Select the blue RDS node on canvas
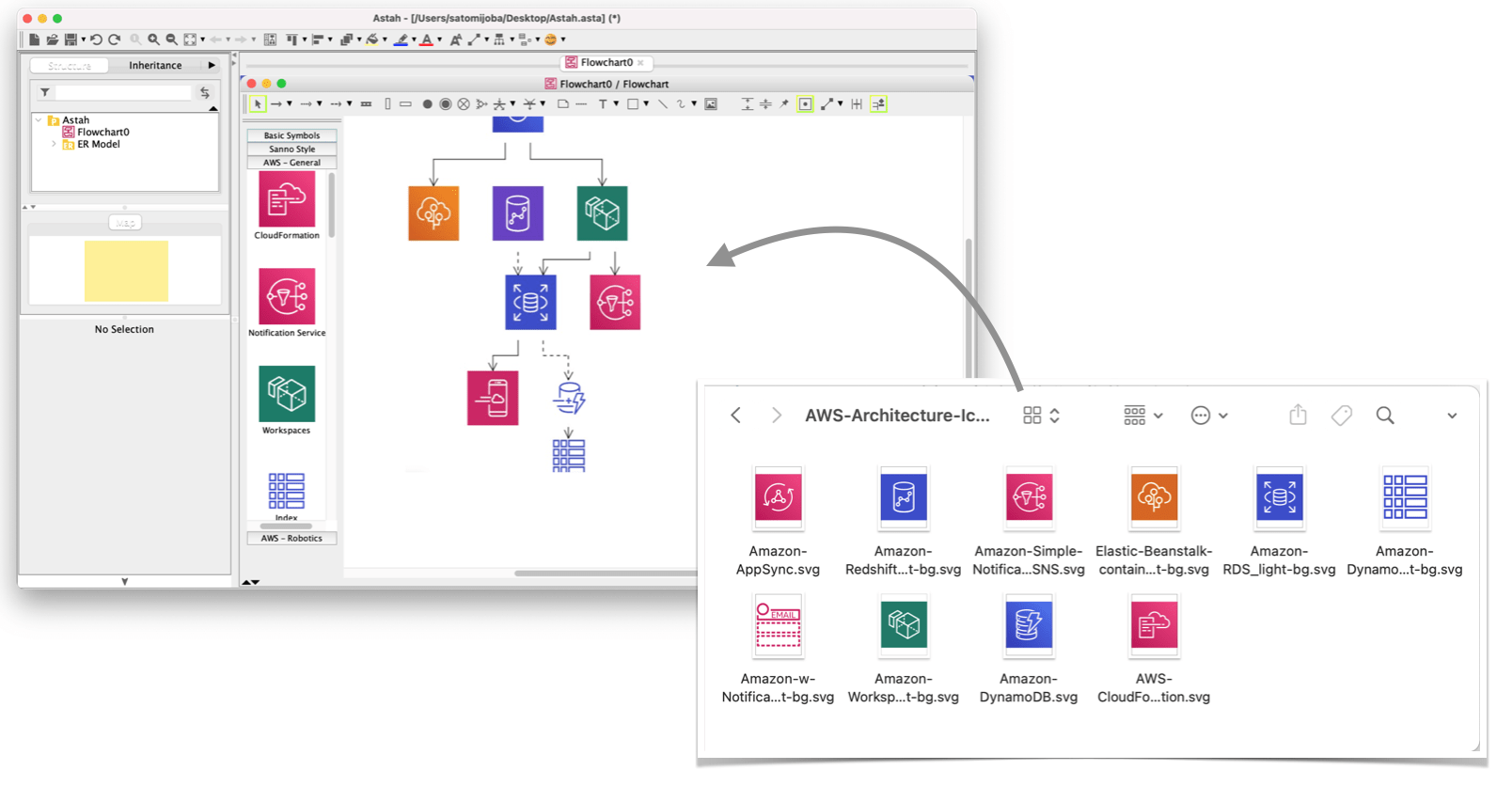The width and height of the screenshot is (1512, 786). click(530, 302)
